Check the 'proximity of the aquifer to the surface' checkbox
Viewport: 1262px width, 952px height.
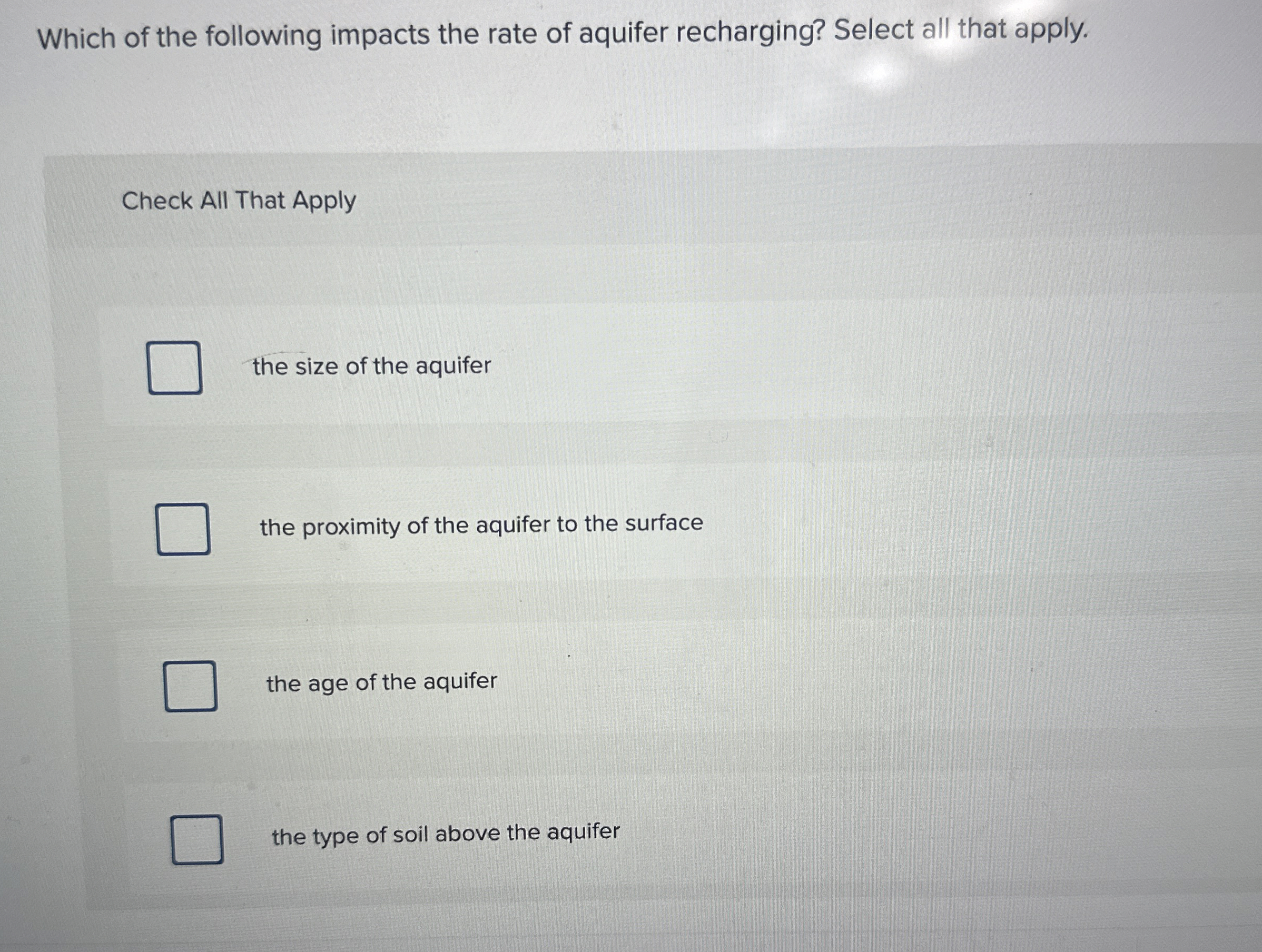point(184,529)
